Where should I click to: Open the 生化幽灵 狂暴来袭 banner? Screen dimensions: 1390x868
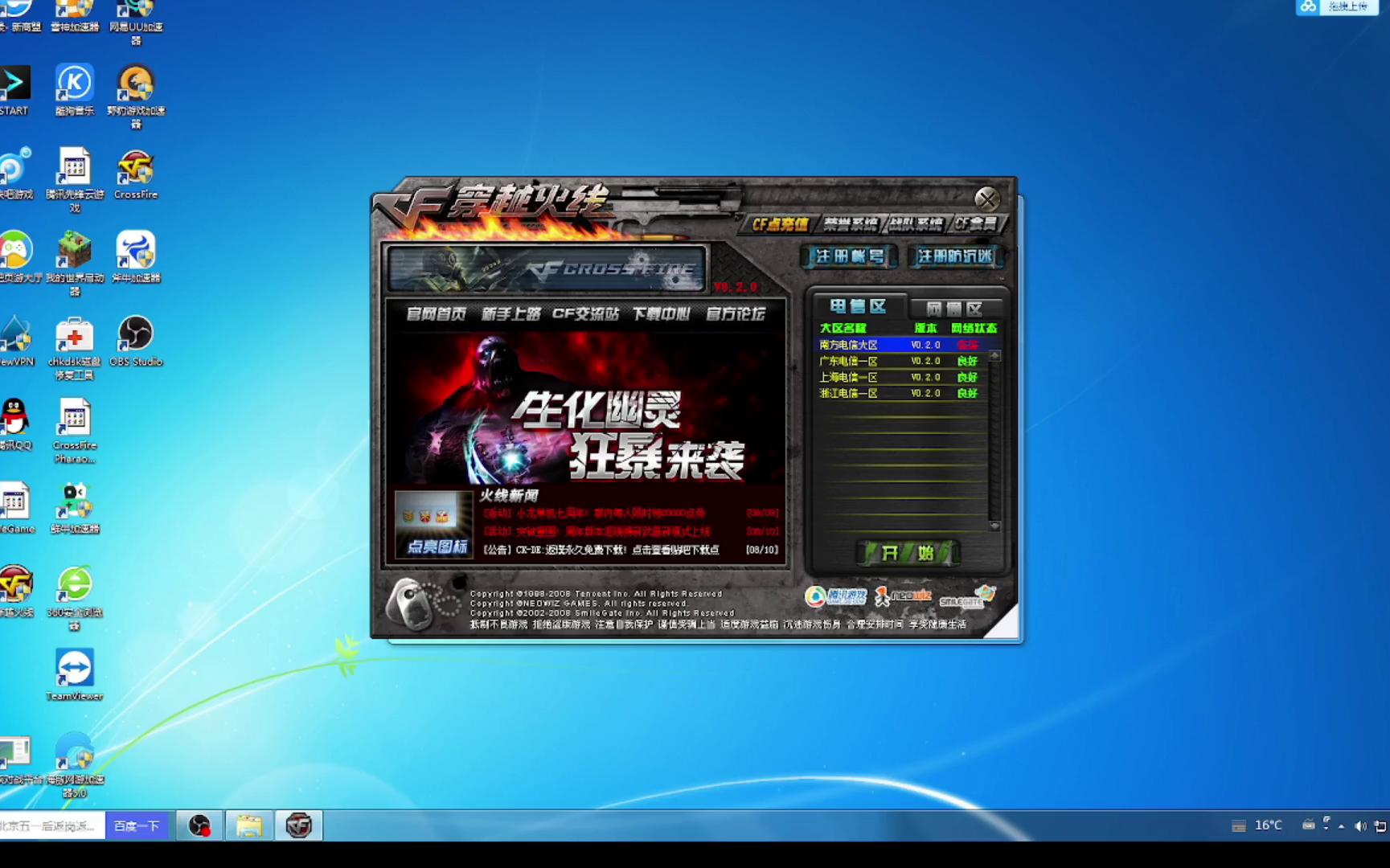point(585,409)
